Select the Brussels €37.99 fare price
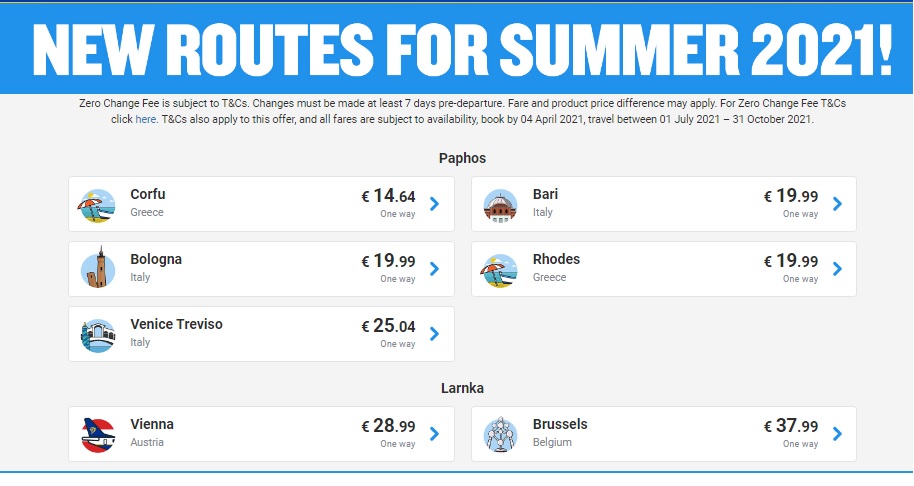The width and height of the screenshot is (914, 486). 791,426
